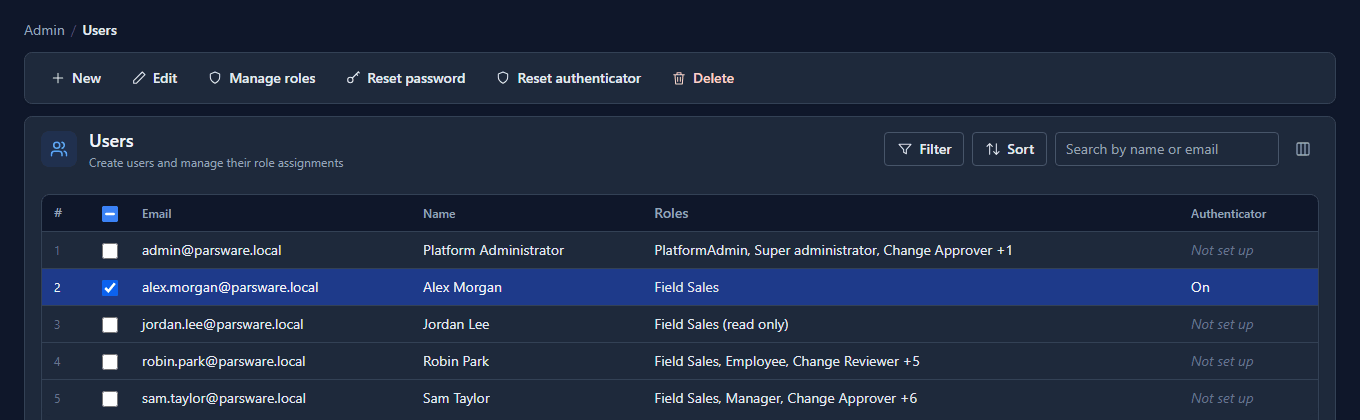Check the sam.taylor@parsware.local row checkbox
This screenshot has width=1360, height=420.
click(x=110, y=399)
